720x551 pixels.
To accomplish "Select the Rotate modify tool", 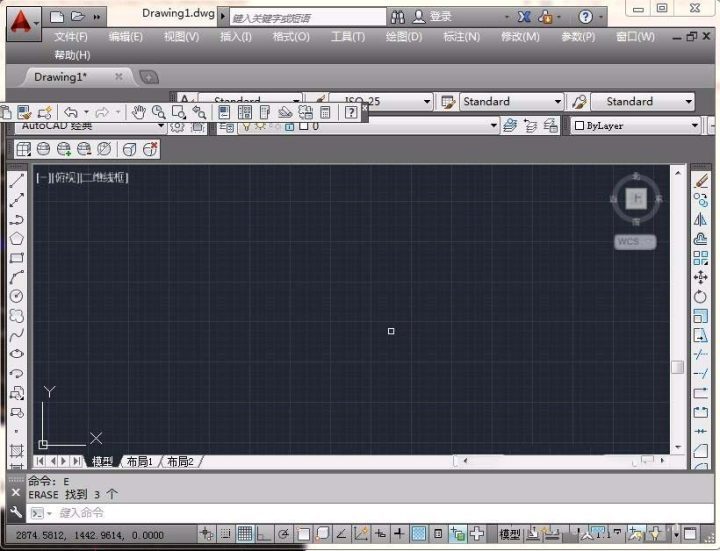I will (x=700, y=297).
